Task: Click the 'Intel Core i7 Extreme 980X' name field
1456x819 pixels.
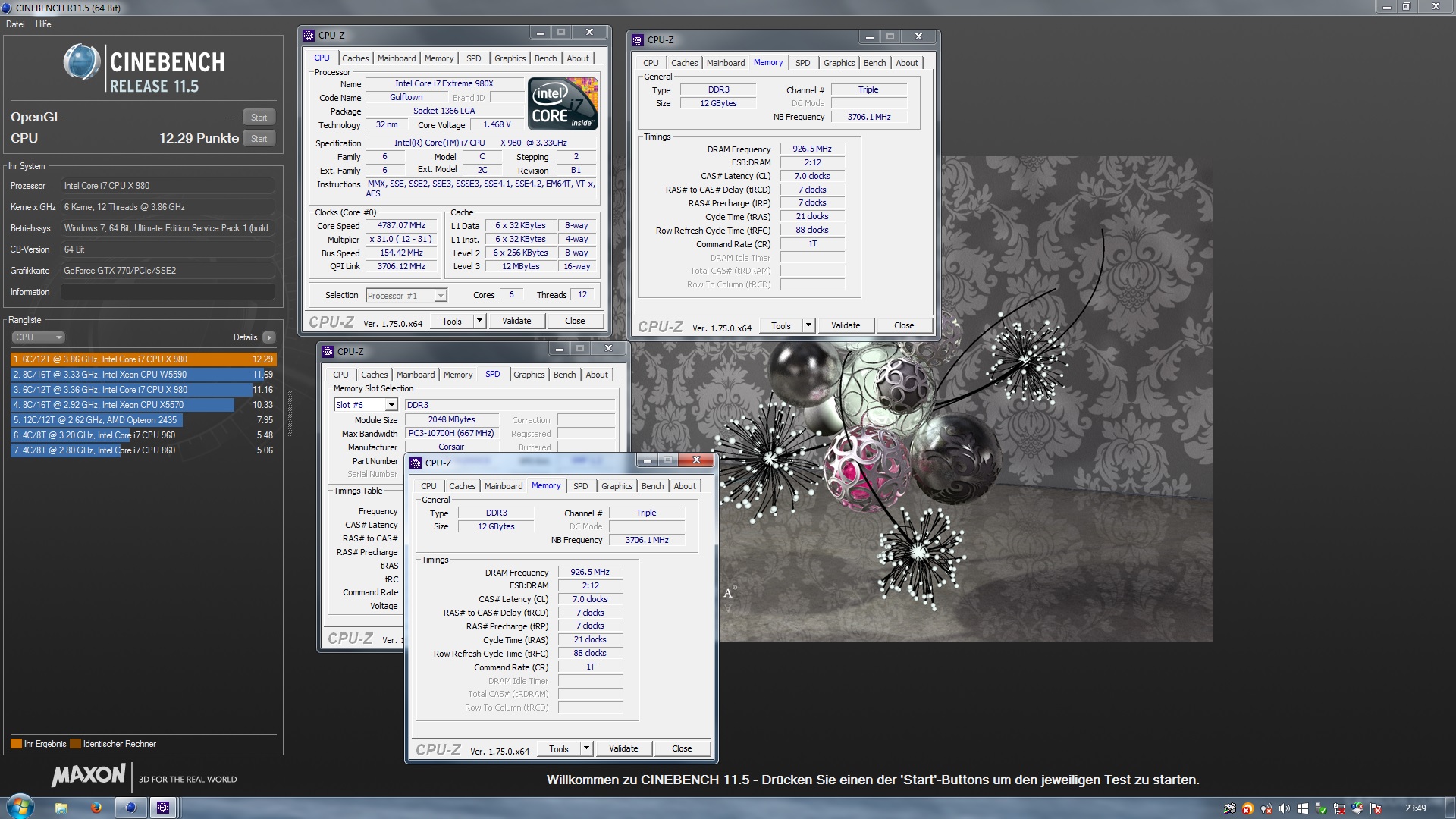Action: point(444,83)
